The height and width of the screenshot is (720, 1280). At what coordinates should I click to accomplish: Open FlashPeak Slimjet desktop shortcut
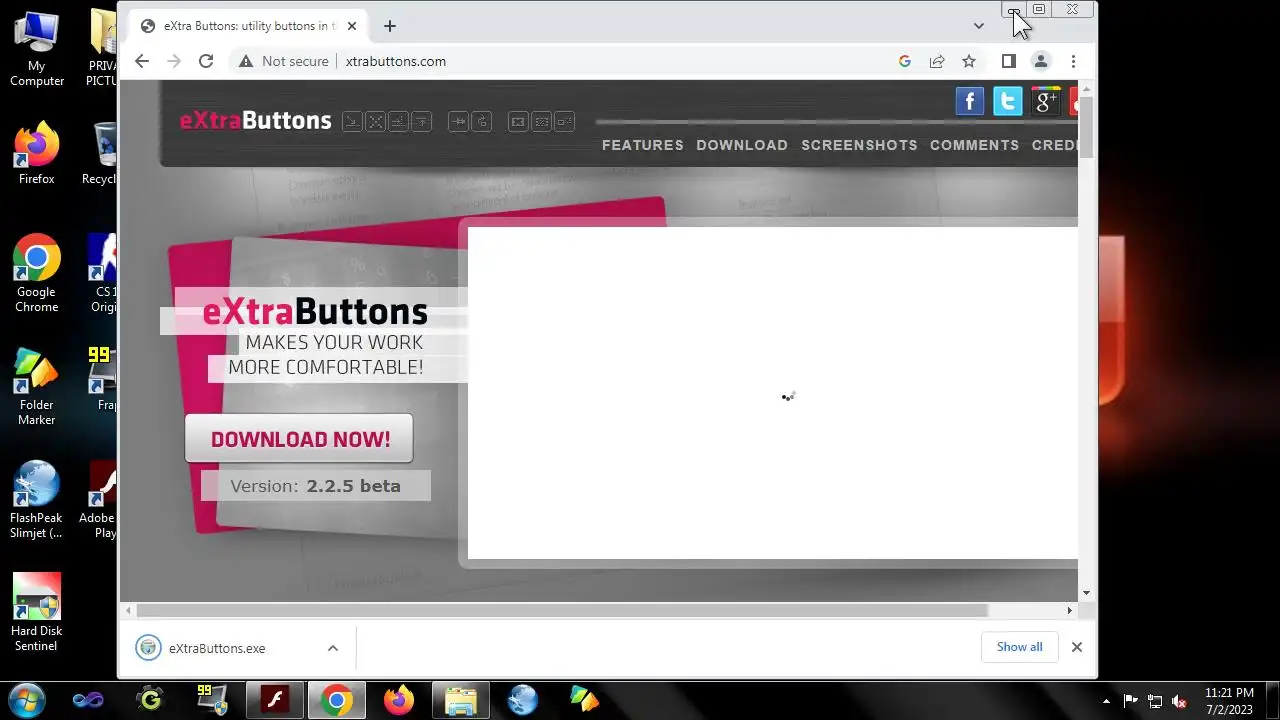(x=37, y=500)
